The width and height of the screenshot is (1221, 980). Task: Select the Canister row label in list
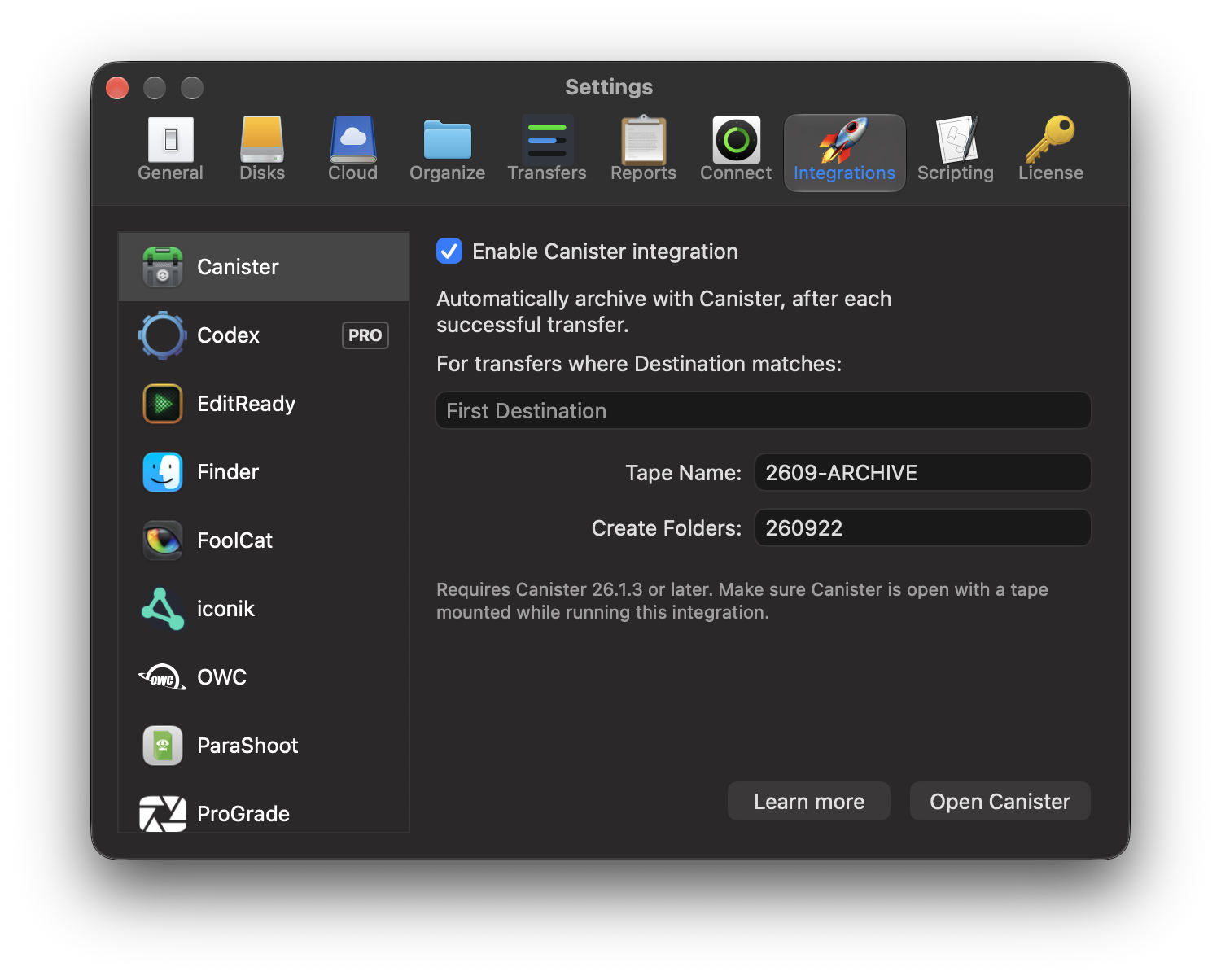pos(238,267)
